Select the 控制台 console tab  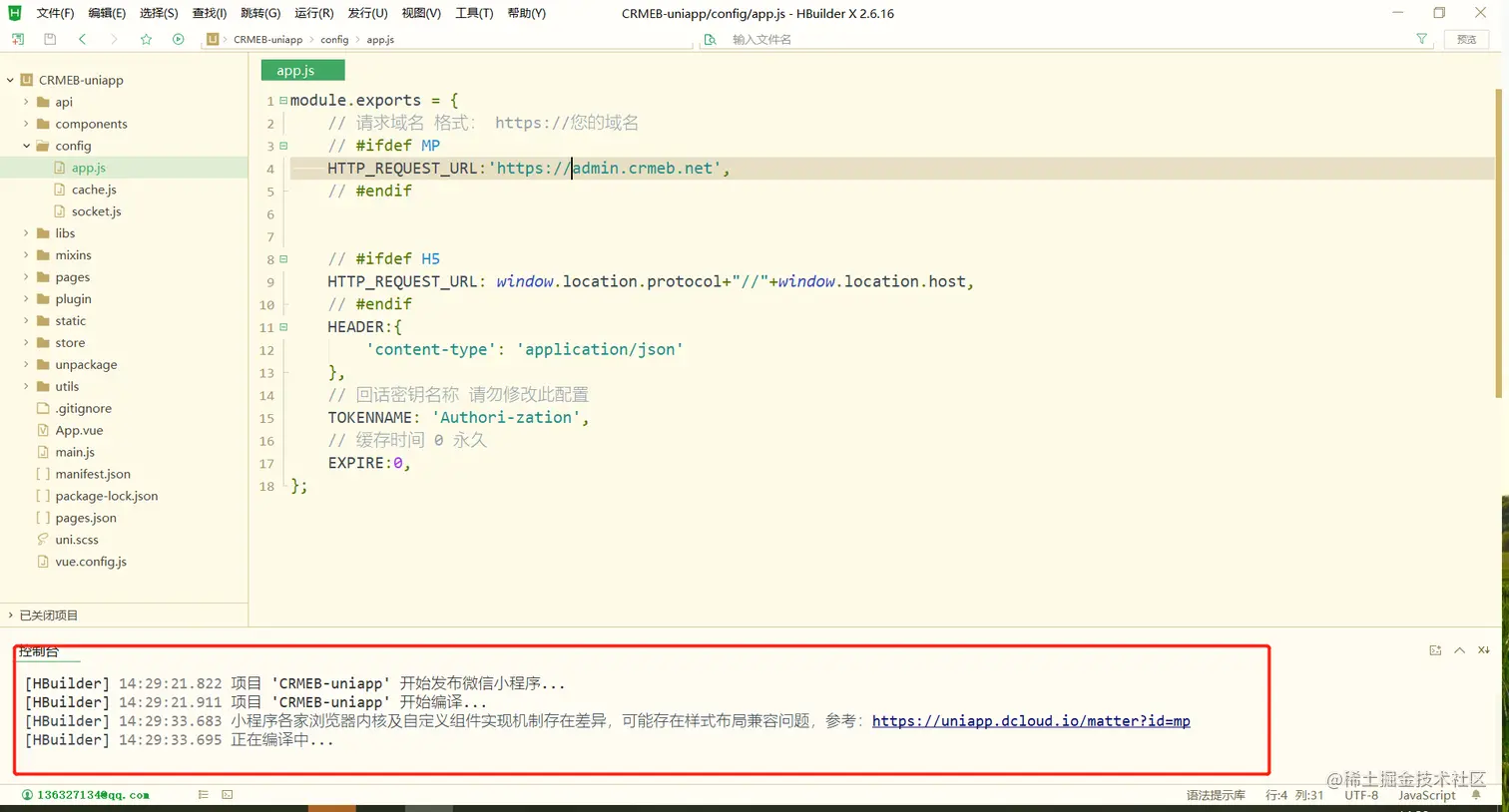(39, 651)
